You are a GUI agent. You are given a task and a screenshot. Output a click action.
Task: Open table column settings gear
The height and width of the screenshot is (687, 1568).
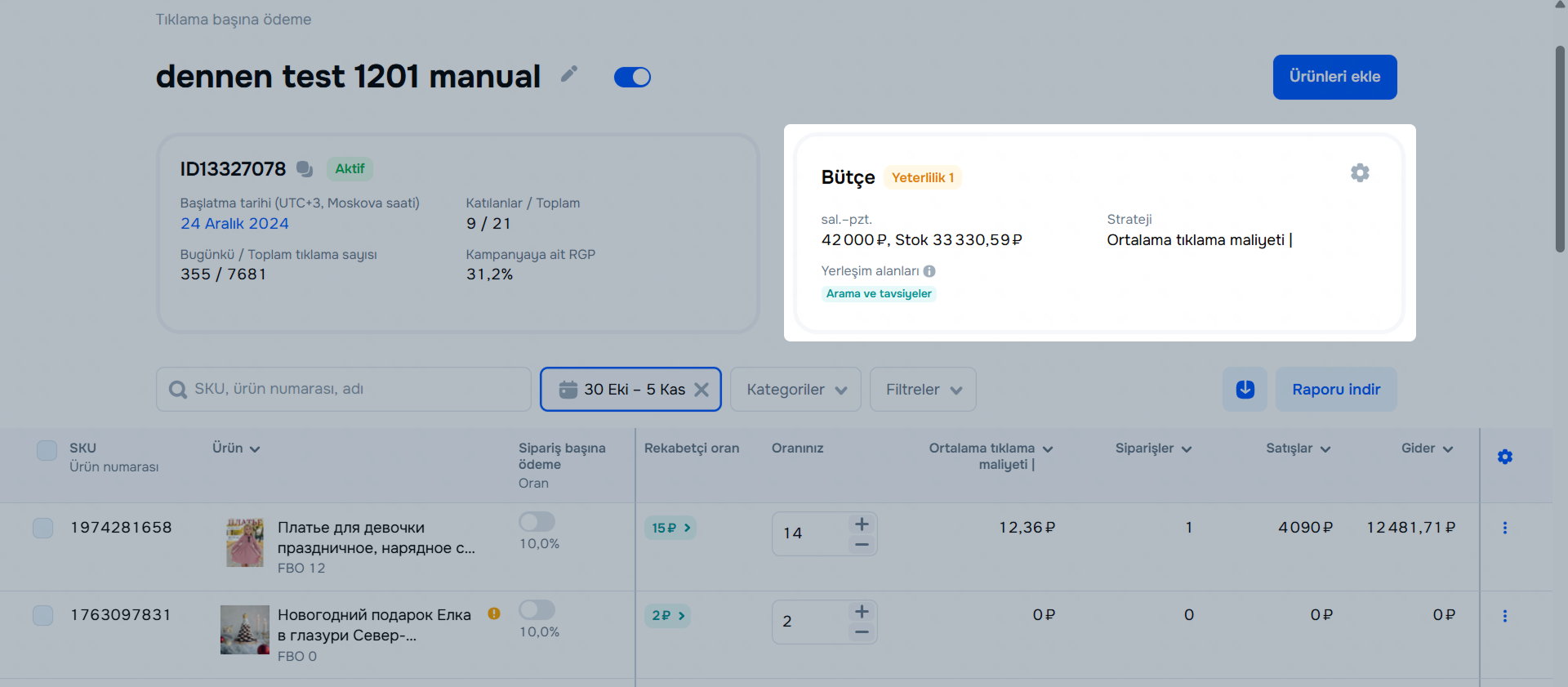[1505, 457]
